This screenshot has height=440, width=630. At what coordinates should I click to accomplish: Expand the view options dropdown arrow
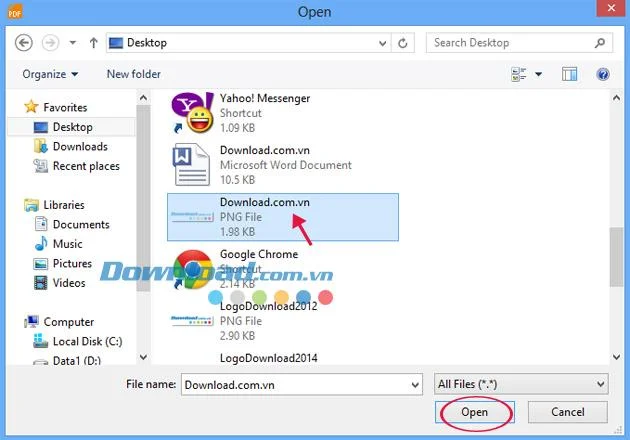[x=538, y=74]
